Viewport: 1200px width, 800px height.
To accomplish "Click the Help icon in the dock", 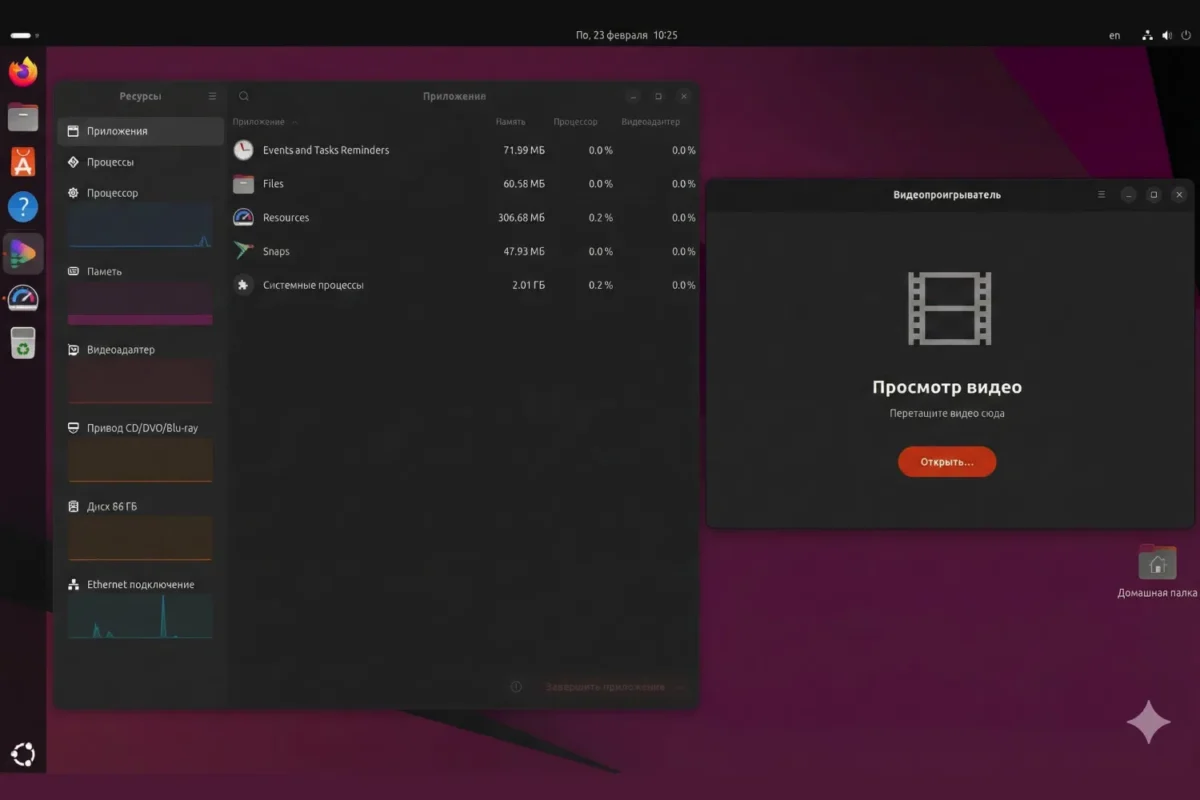I will click(x=22, y=207).
